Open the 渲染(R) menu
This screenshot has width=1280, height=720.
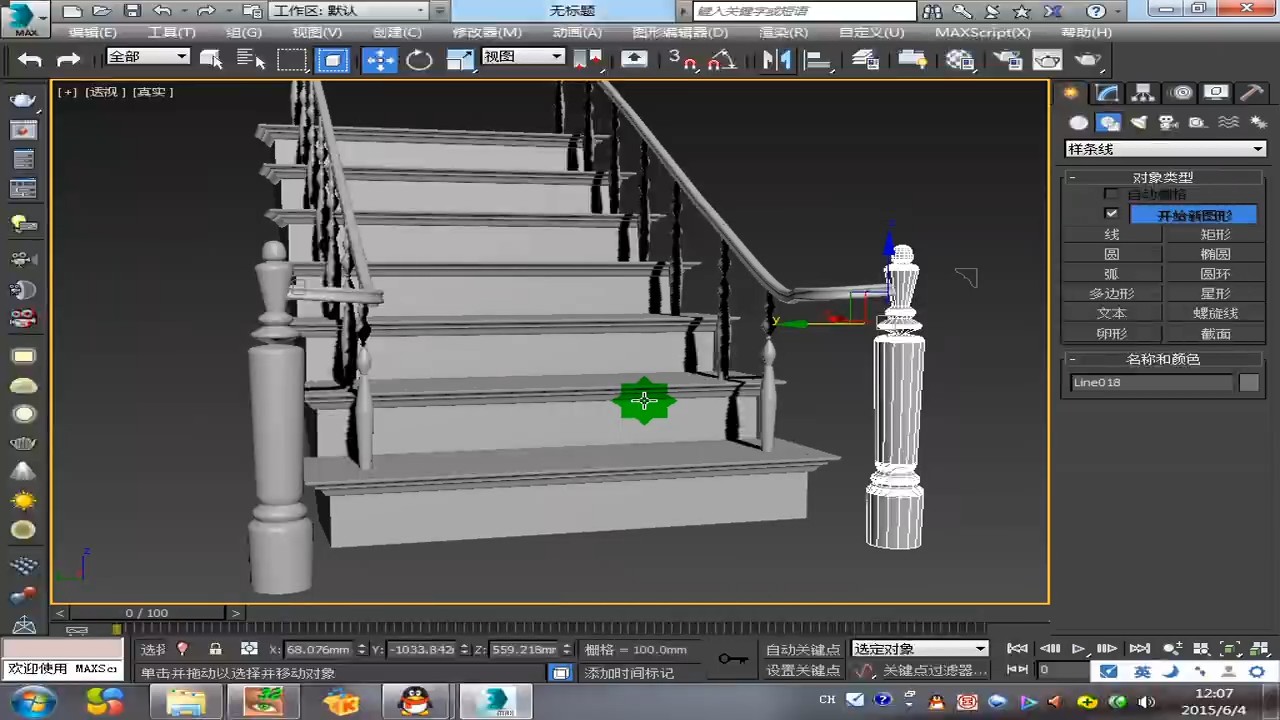click(x=783, y=32)
